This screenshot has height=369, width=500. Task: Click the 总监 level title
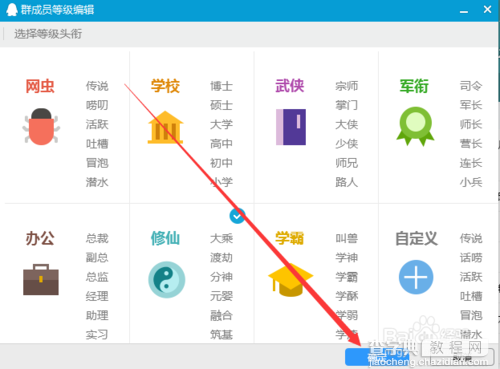tap(97, 277)
